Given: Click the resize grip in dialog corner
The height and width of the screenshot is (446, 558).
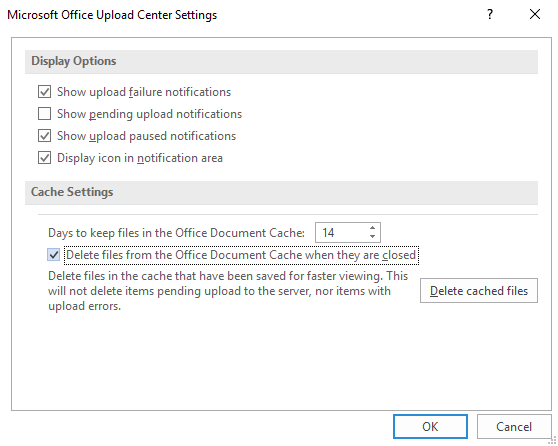Looking at the screenshot, I should click(x=553, y=441).
